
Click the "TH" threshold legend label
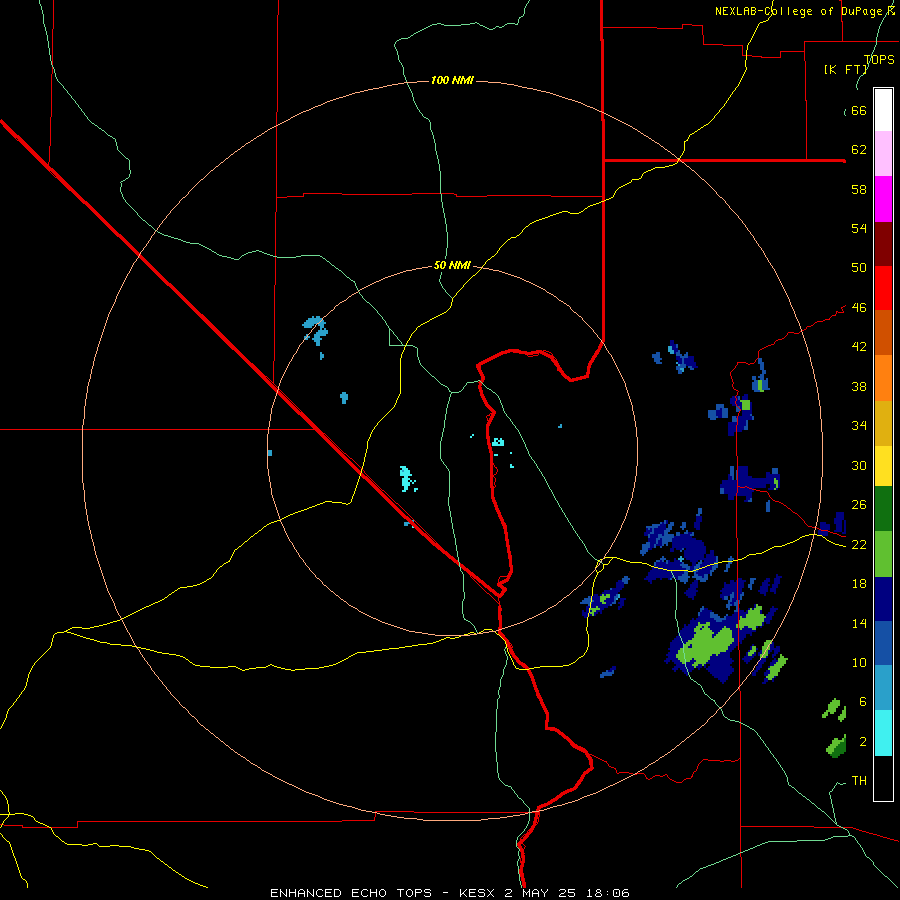[859, 781]
